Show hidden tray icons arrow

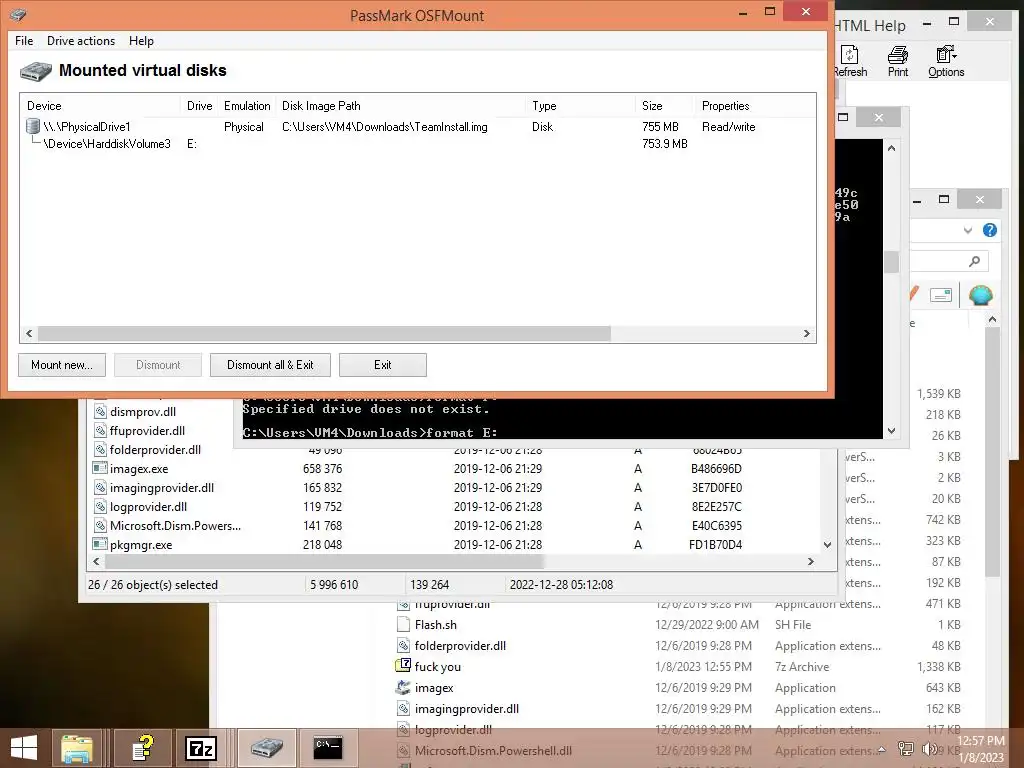pyautogui.click(x=882, y=749)
